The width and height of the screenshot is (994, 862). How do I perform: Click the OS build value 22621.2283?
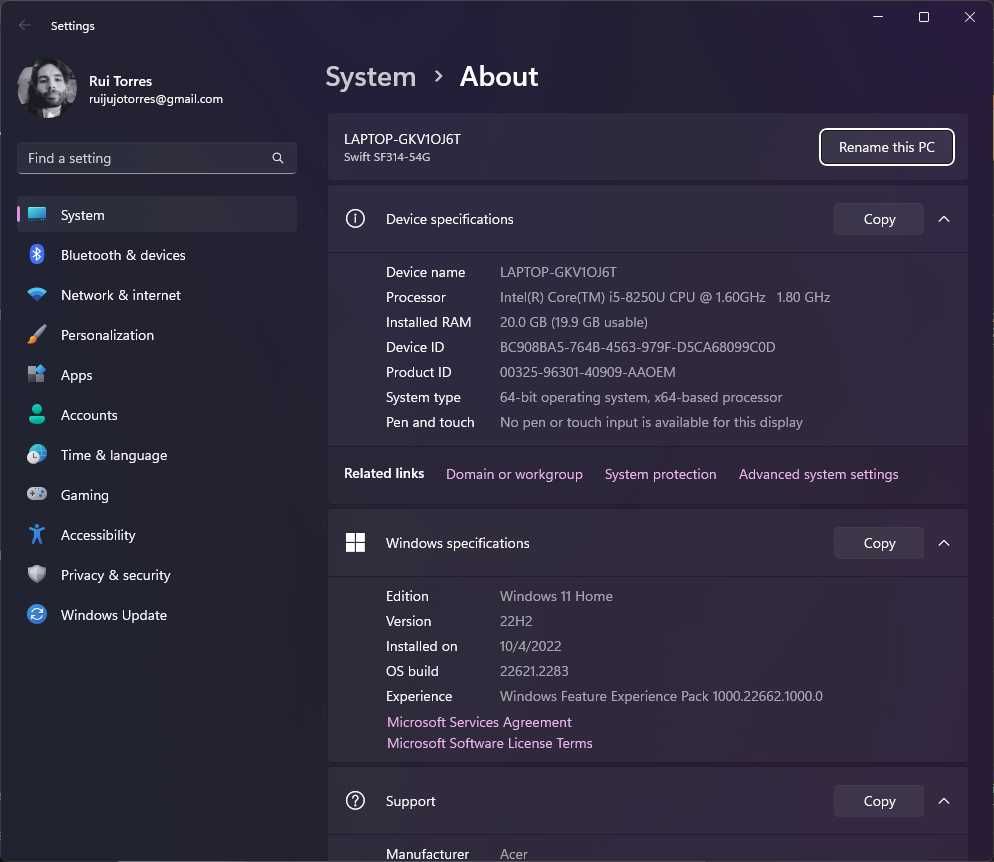534,670
